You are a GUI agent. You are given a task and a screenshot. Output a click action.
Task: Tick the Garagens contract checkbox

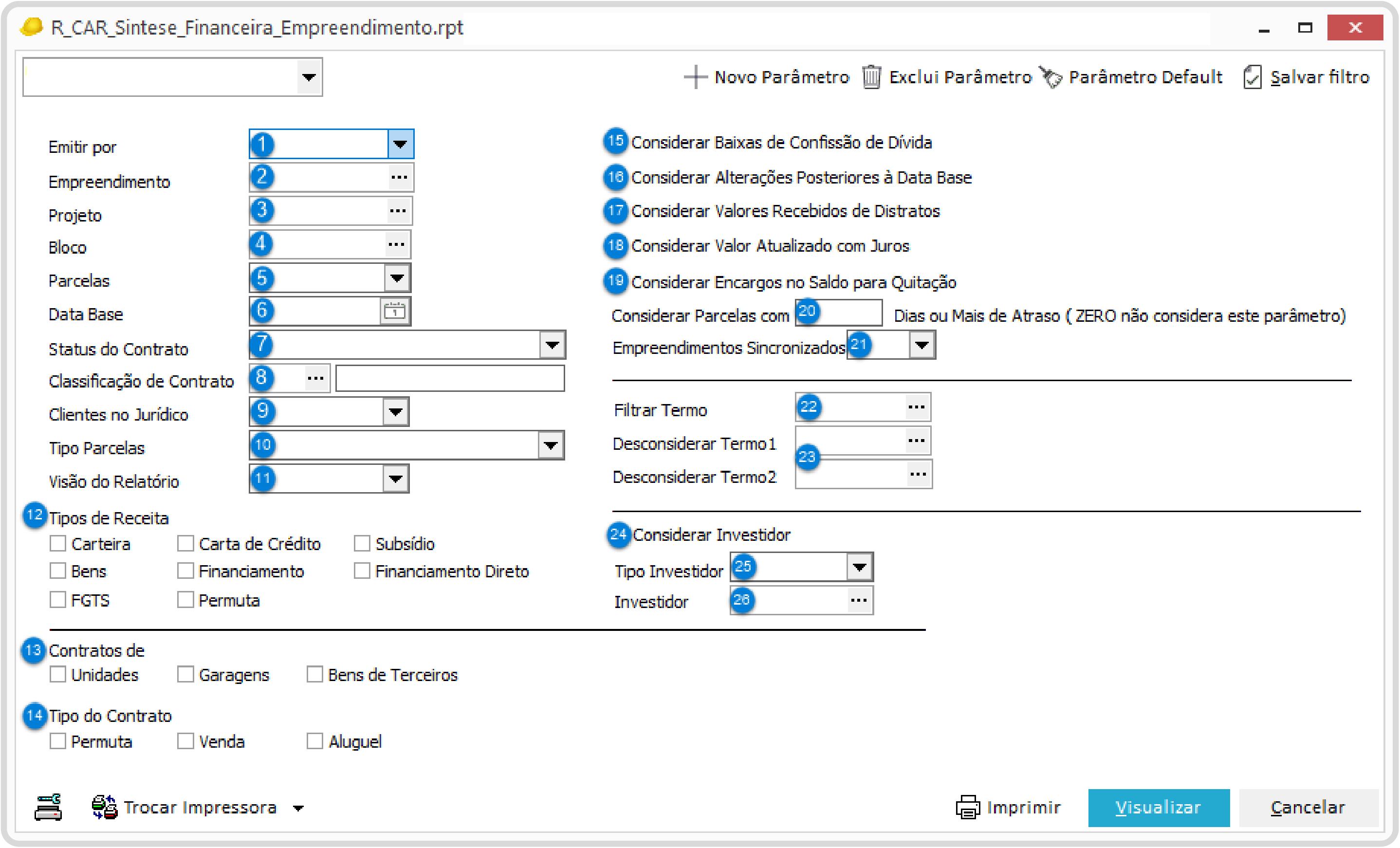click(185, 675)
